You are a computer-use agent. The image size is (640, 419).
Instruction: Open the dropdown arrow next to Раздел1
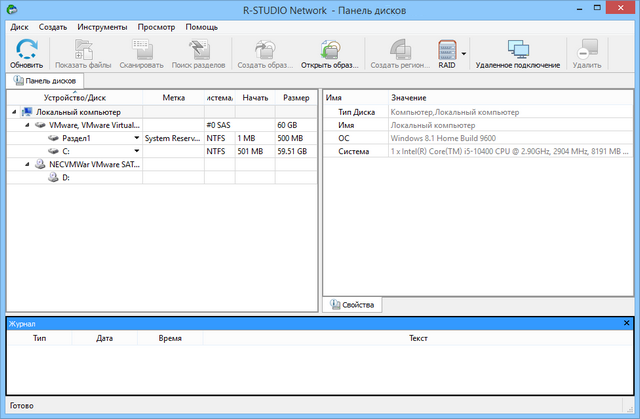point(137,138)
